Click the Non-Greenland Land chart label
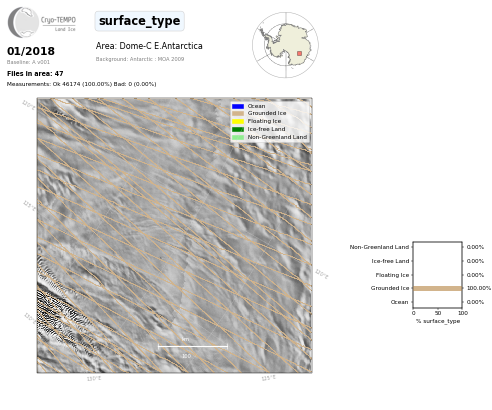The height and width of the screenshot is (410, 492). 379,247
